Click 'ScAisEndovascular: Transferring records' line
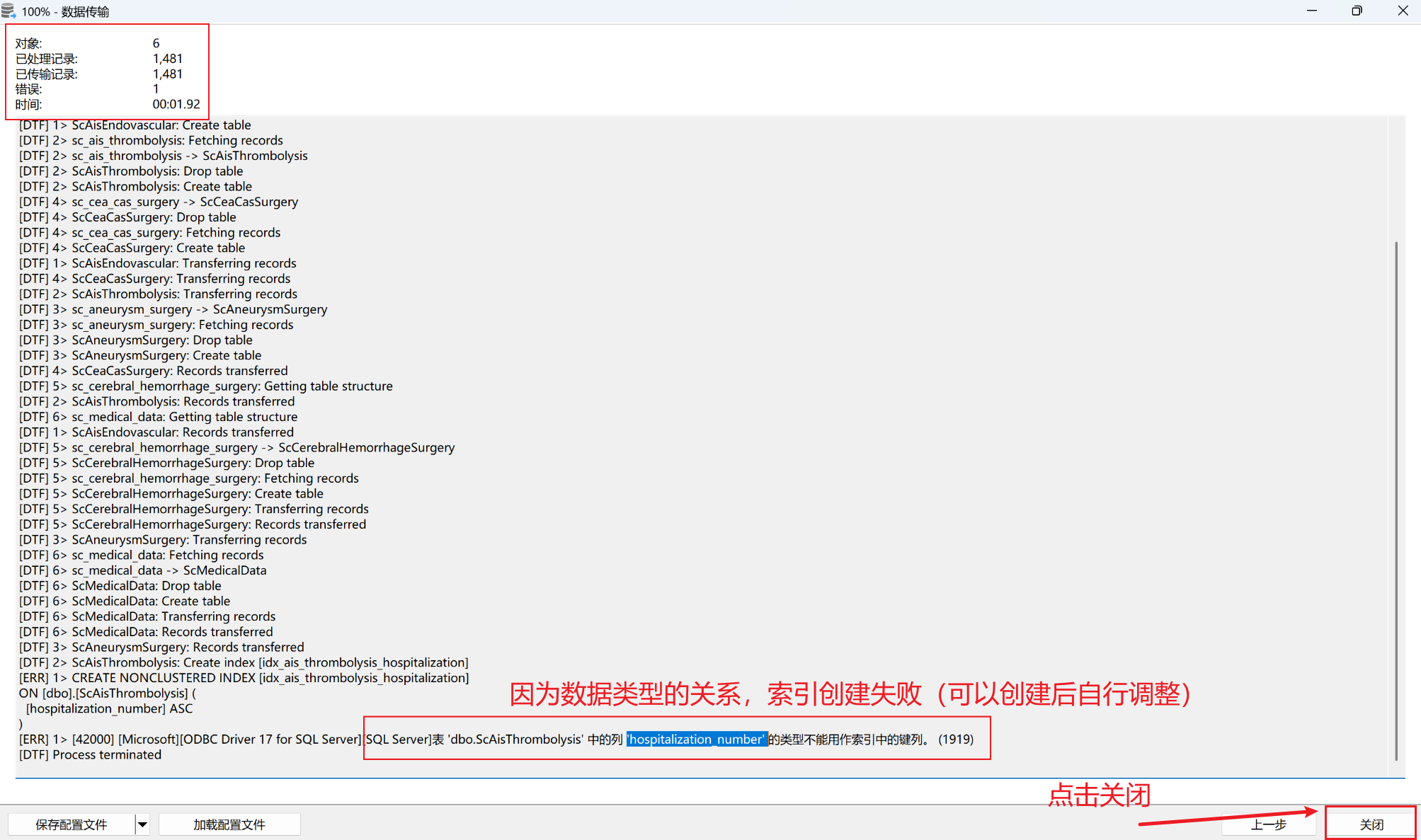 tap(158, 263)
